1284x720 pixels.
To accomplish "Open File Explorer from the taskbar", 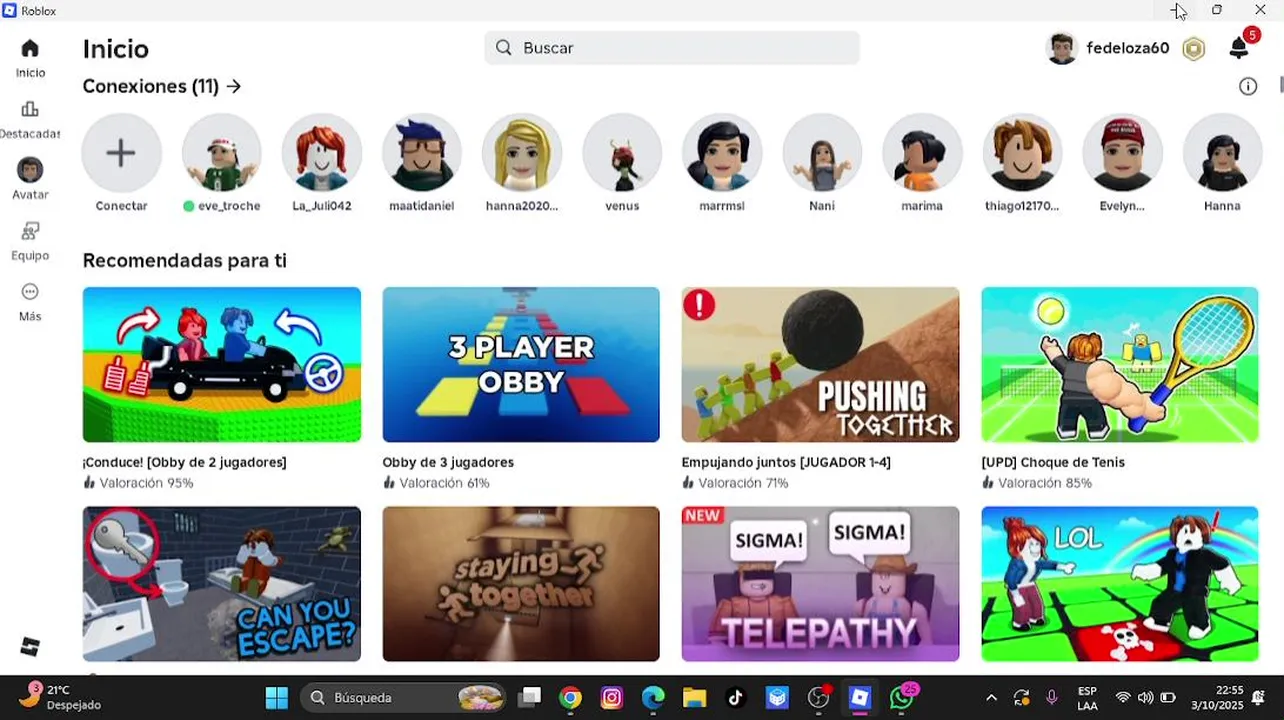I will click(x=694, y=697).
